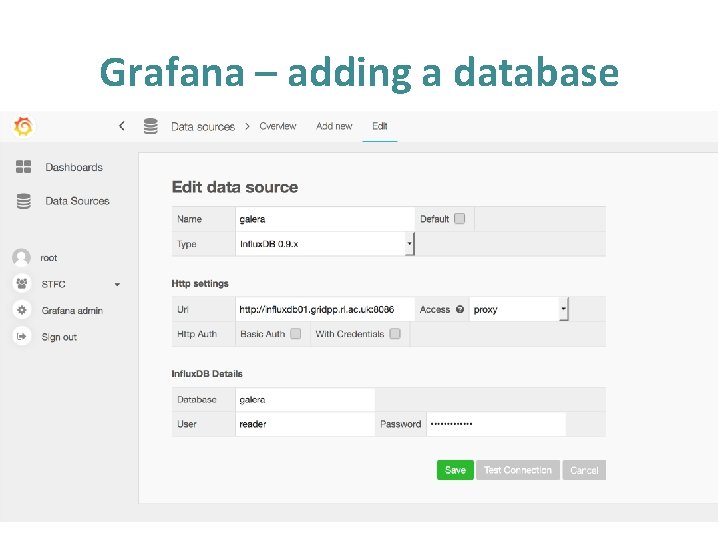Click the 'Http settings' section label
720x540 pixels.
tap(200, 283)
